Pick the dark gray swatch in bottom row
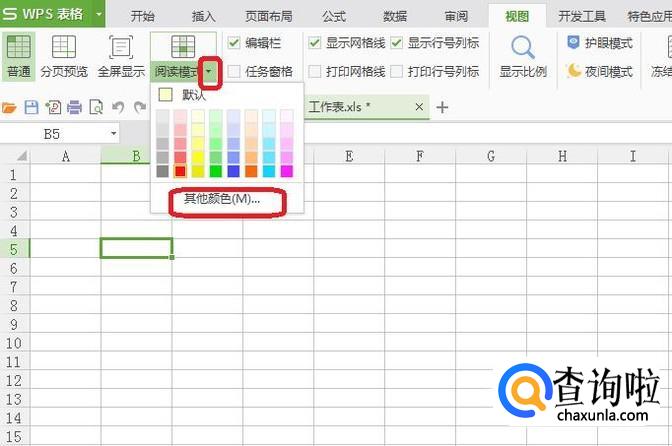Viewport: 672px width, 446px height. [x=162, y=171]
